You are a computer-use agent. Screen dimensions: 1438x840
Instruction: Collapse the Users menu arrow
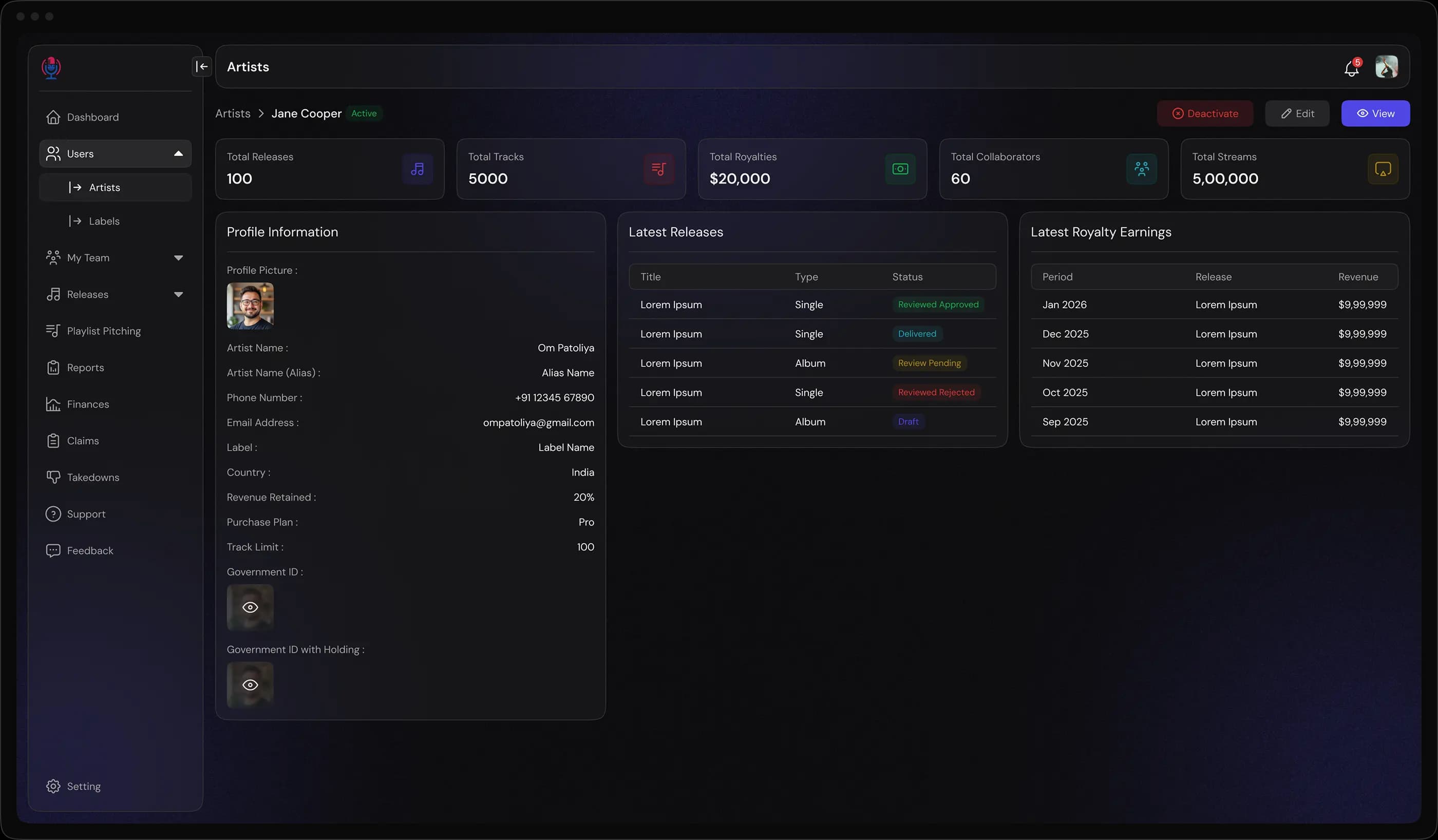(178, 154)
